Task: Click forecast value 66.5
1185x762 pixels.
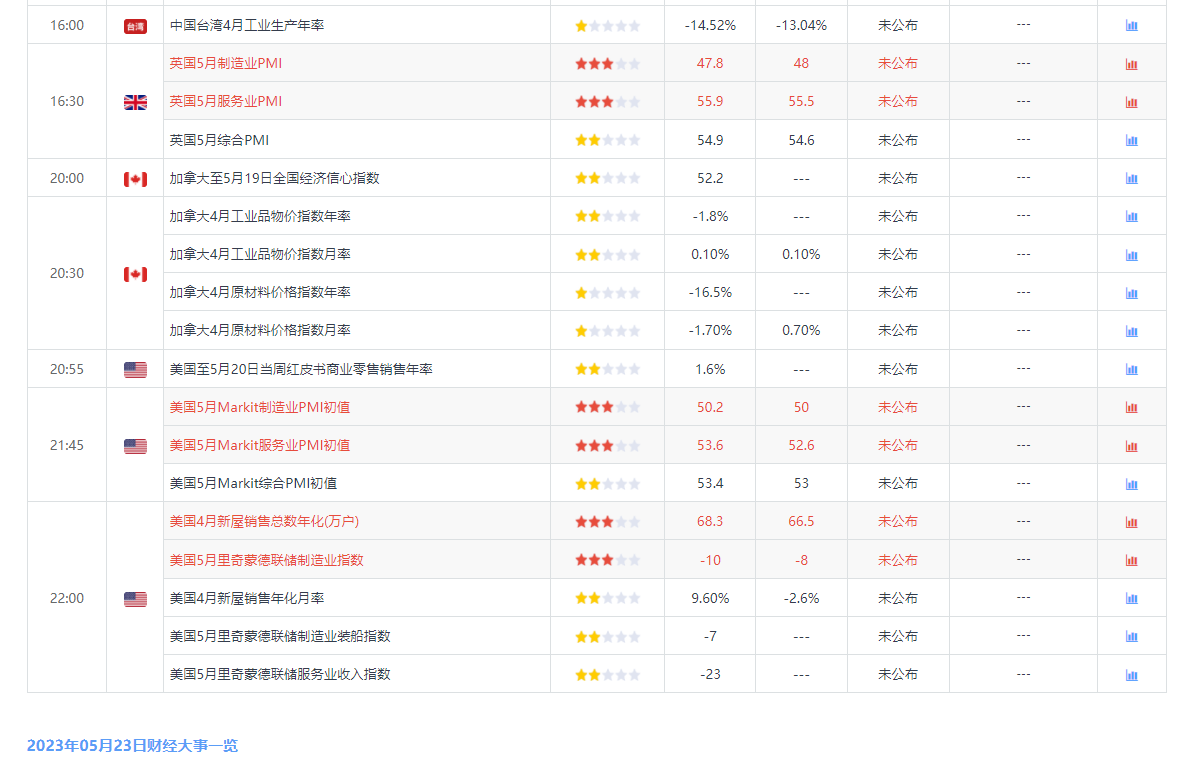Action: point(801,522)
